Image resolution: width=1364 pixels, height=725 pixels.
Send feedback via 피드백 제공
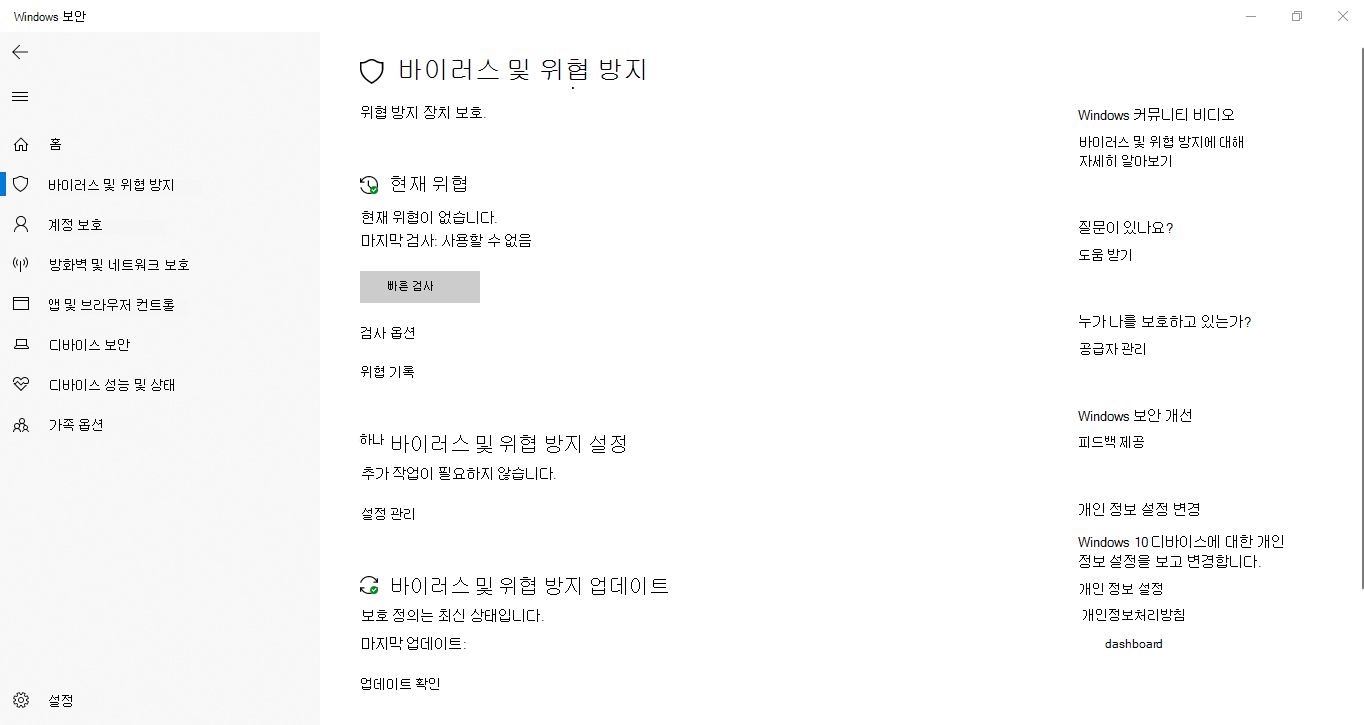pos(1111,442)
